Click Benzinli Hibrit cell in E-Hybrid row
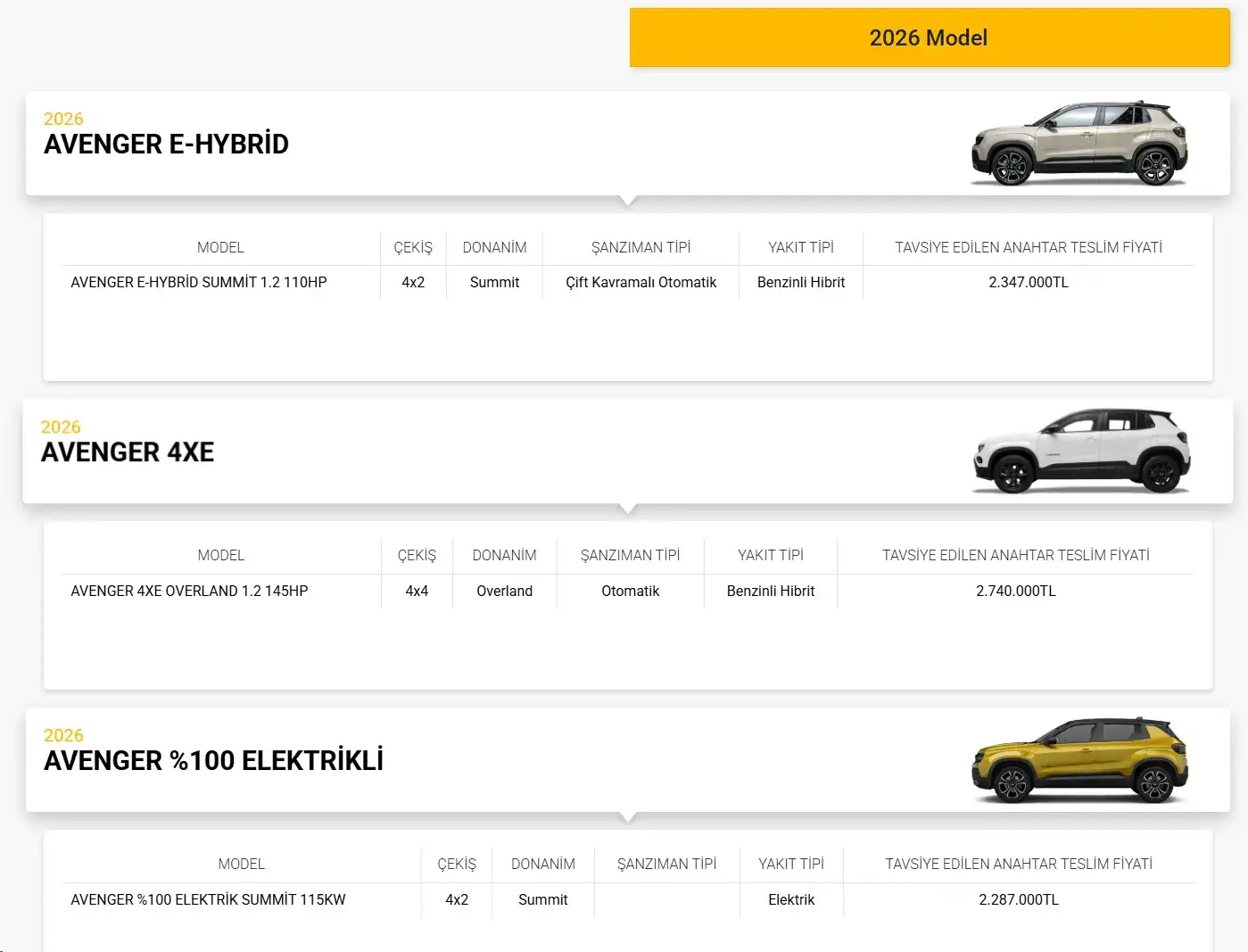Image resolution: width=1248 pixels, height=952 pixels. point(801,282)
